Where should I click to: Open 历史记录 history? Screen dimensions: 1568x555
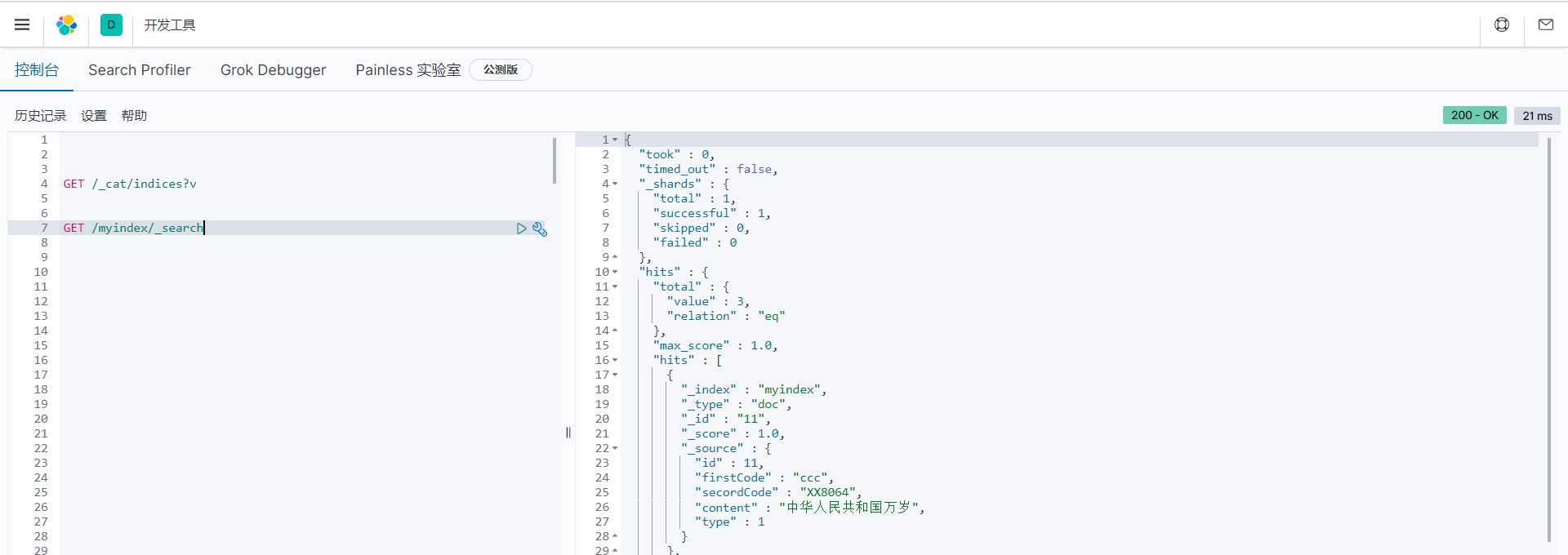point(41,116)
